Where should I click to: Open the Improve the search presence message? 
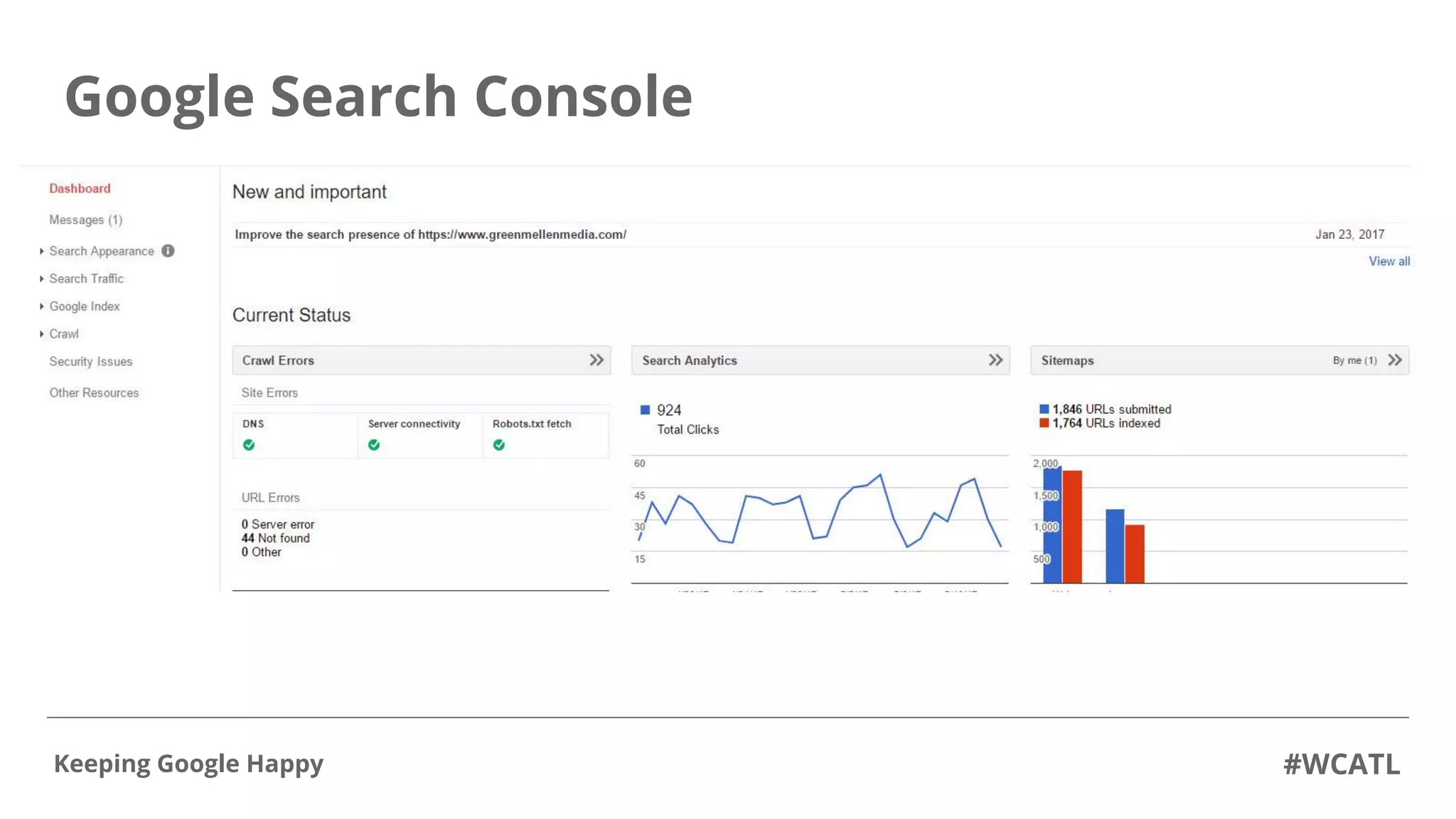pos(430,235)
